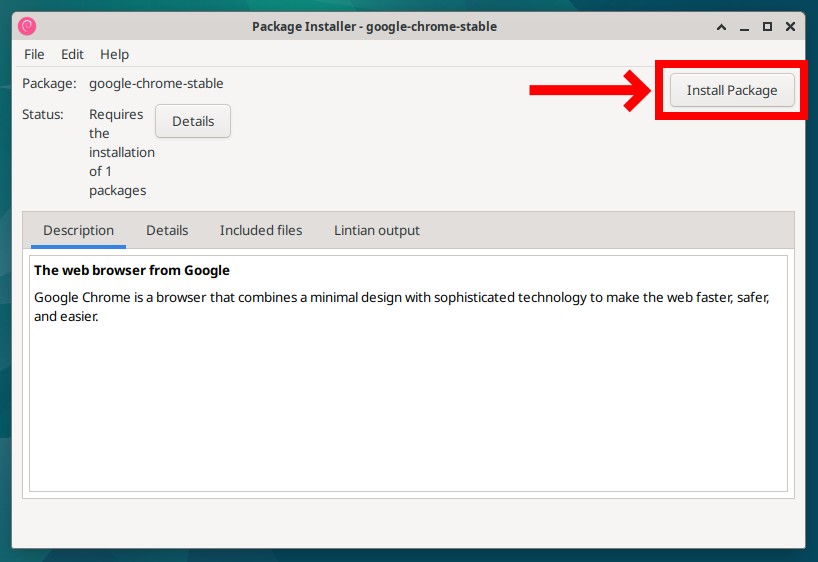The width and height of the screenshot is (818, 562).
Task: Click the 'Status:' label
Action: 43,114
